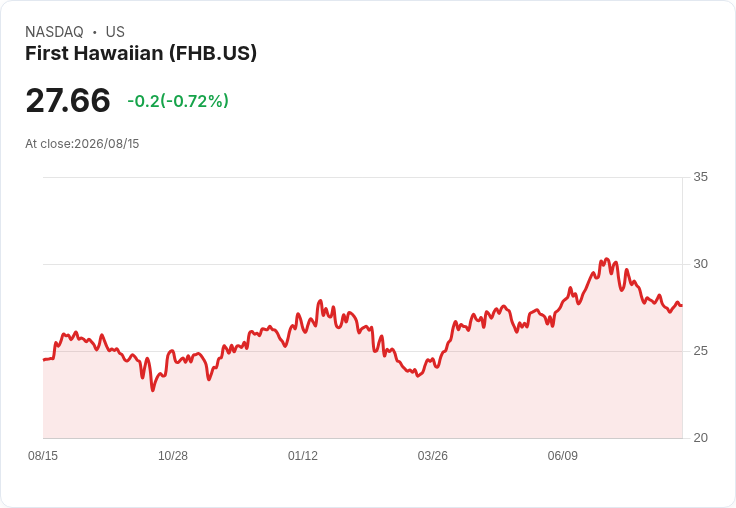Click the 35 price axis label
Image resolution: width=736 pixels, height=508 pixels.
pos(700,177)
